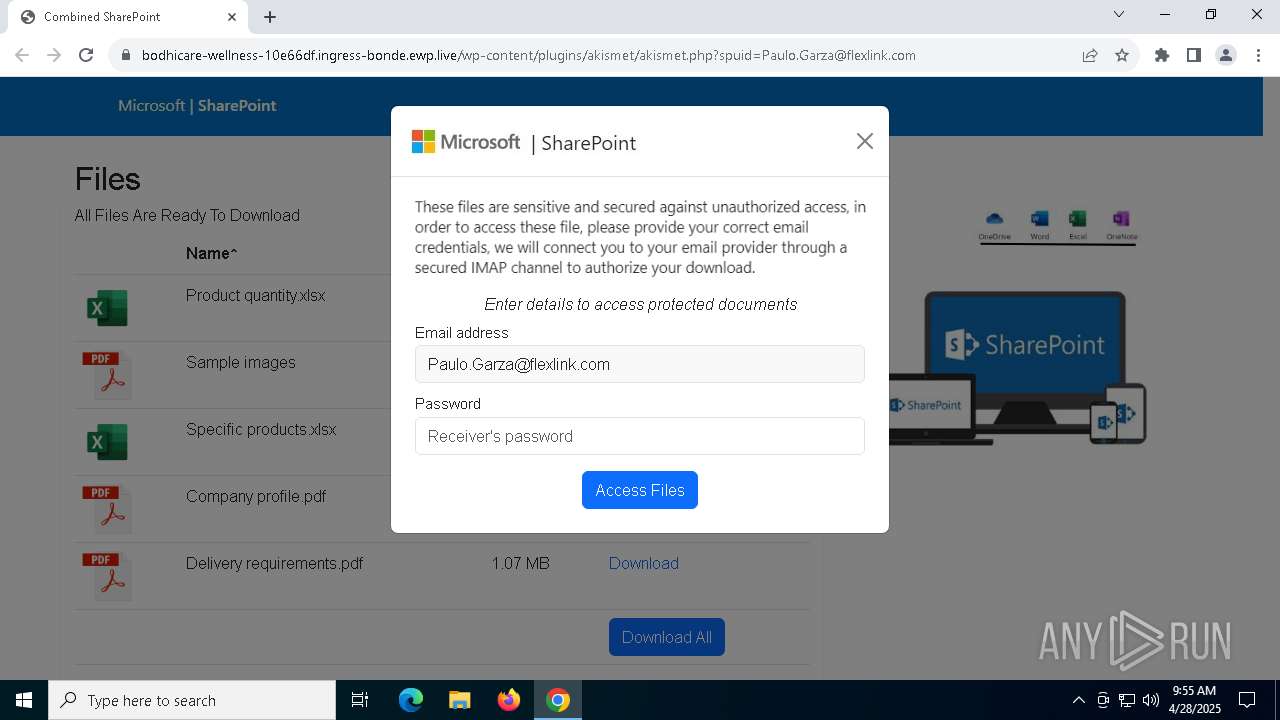The height and width of the screenshot is (720, 1280).
Task: Click the 1.07 MB file size cell
Action: click(x=520, y=563)
